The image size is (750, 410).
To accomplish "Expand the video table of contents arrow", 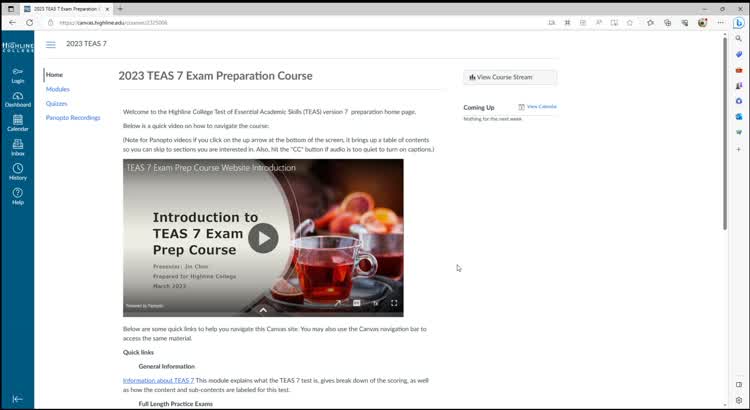I will [x=263, y=310].
